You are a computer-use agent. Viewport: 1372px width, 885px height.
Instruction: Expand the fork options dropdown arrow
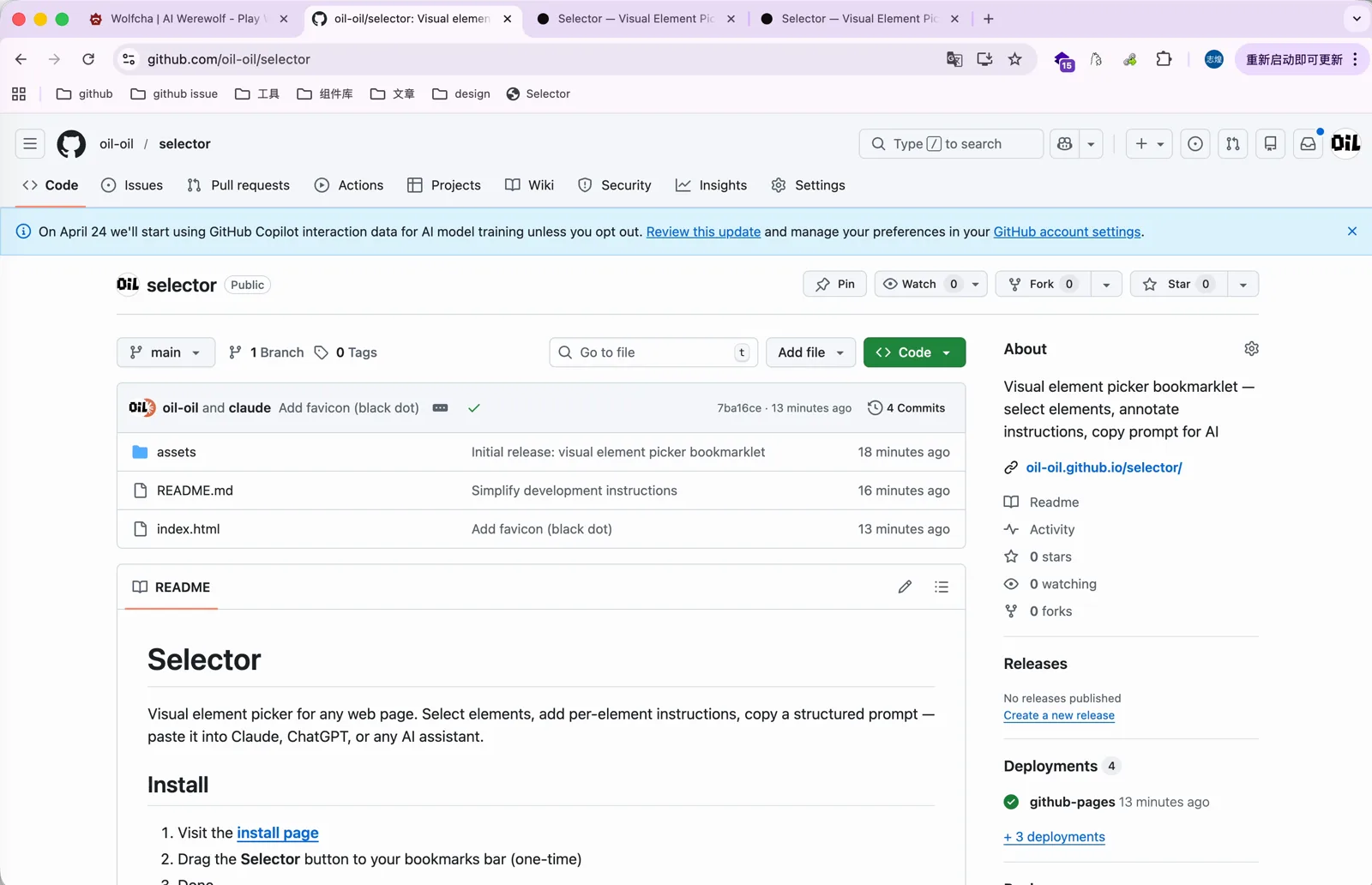click(1106, 284)
